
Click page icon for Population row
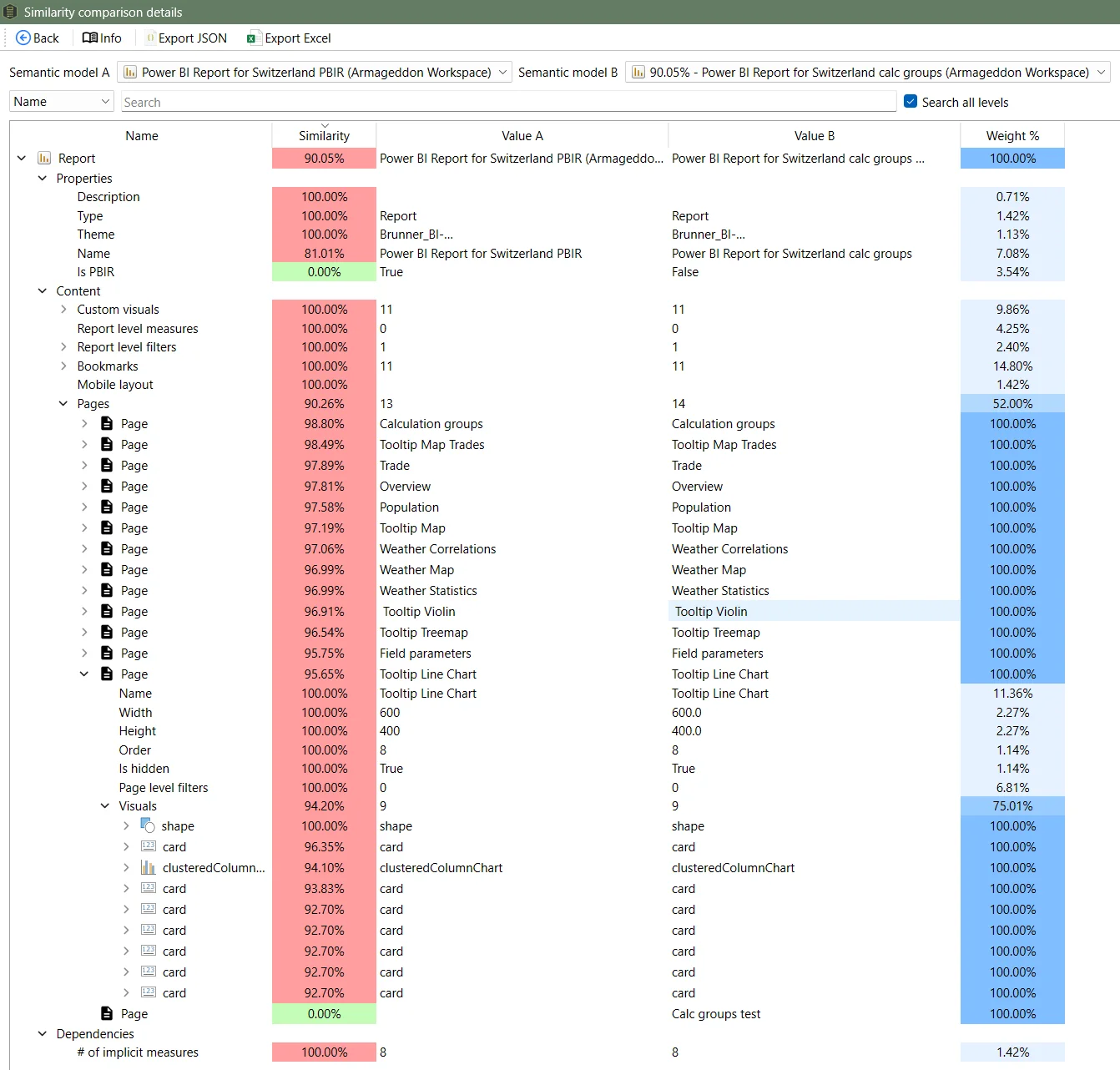[x=107, y=507]
